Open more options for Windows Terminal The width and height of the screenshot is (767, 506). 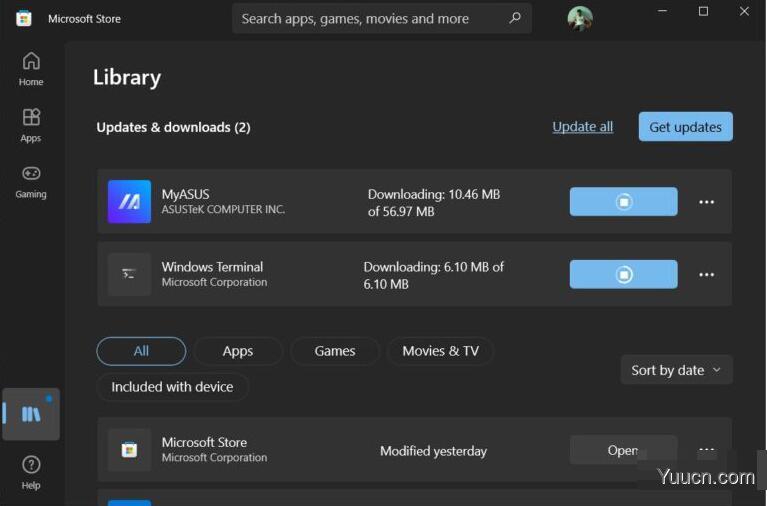706,275
